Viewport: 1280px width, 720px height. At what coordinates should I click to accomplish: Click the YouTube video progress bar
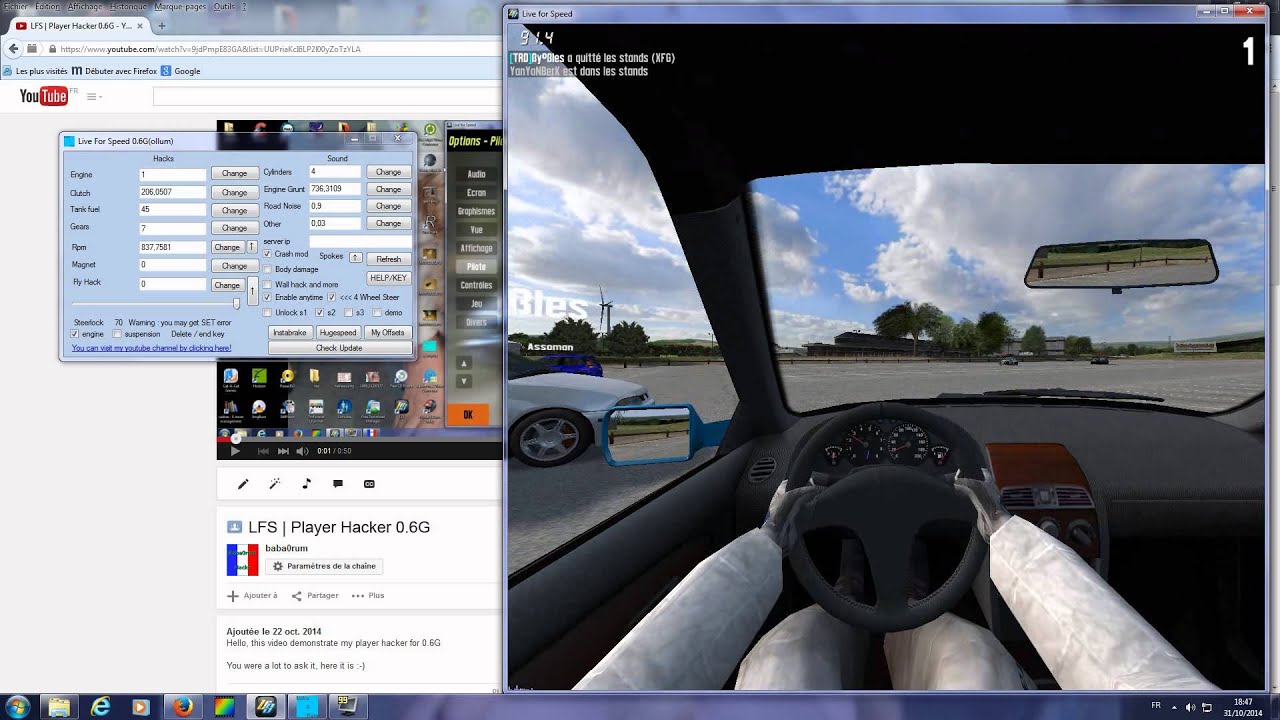coord(360,440)
